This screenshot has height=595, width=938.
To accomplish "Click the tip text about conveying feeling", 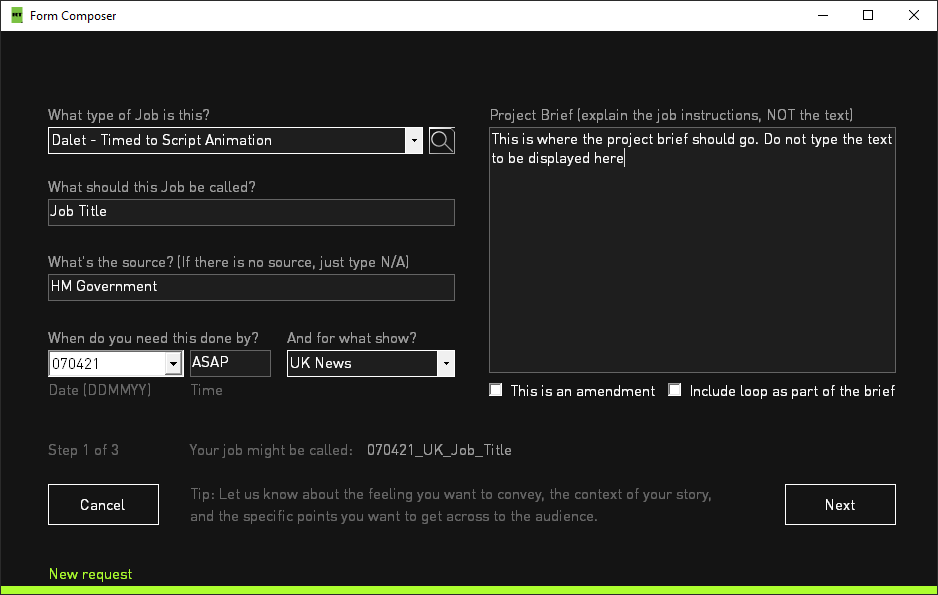I will pos(451,505).
